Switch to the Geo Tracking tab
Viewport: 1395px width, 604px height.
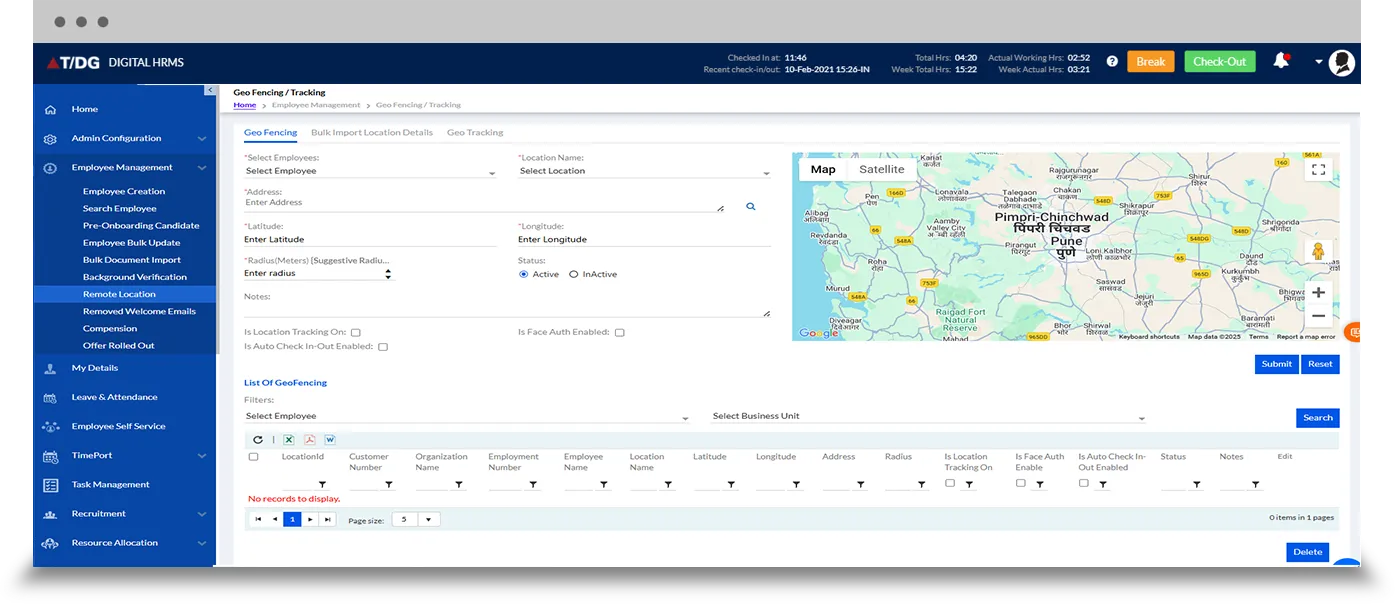pos(475,132)
